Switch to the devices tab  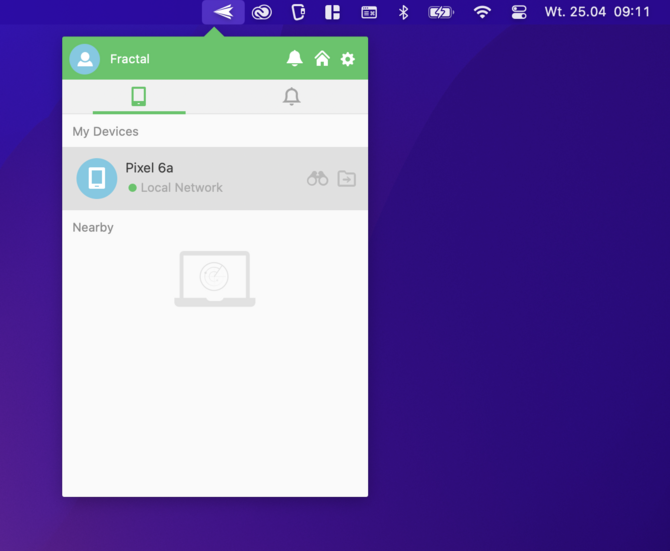[x=139, y=97]
